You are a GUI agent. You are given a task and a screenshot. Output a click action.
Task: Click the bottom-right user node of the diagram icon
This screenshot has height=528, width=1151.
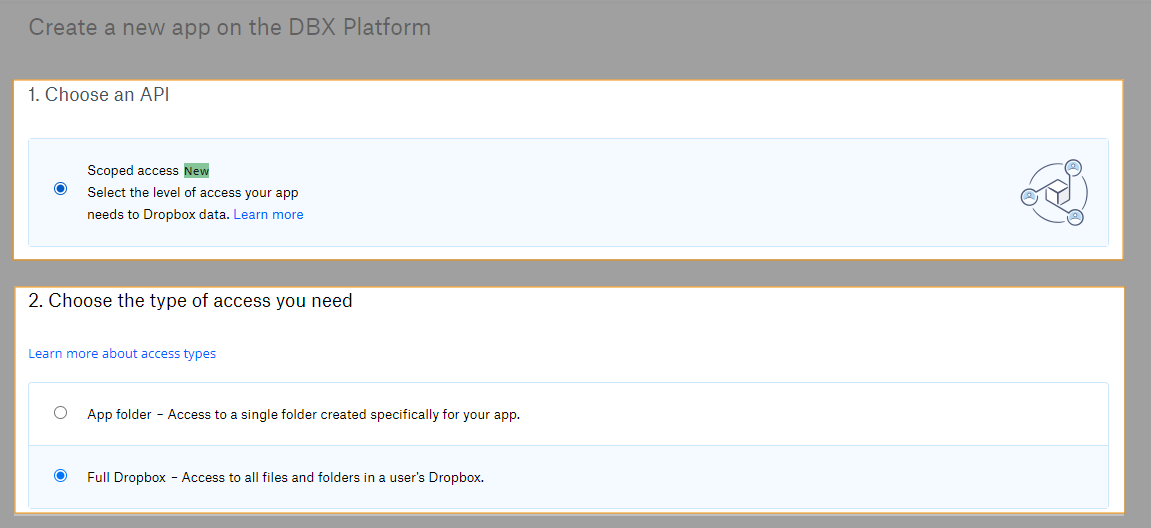click(x=1074, y=216)
